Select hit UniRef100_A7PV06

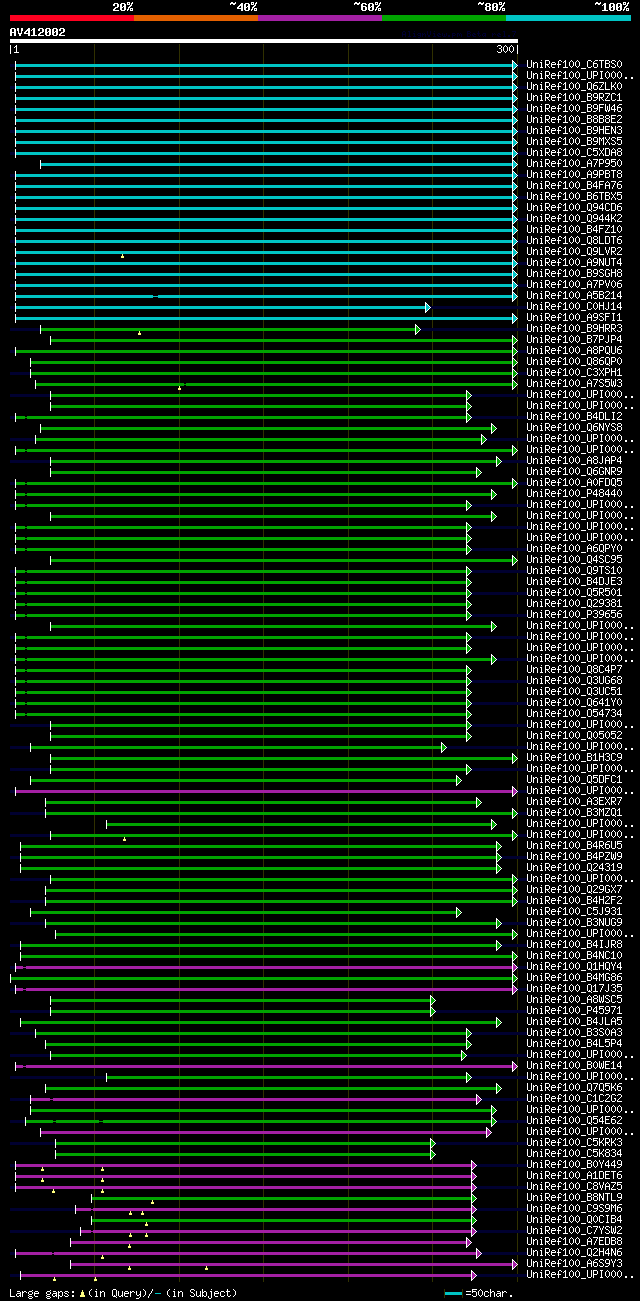[x=574, y=285]
